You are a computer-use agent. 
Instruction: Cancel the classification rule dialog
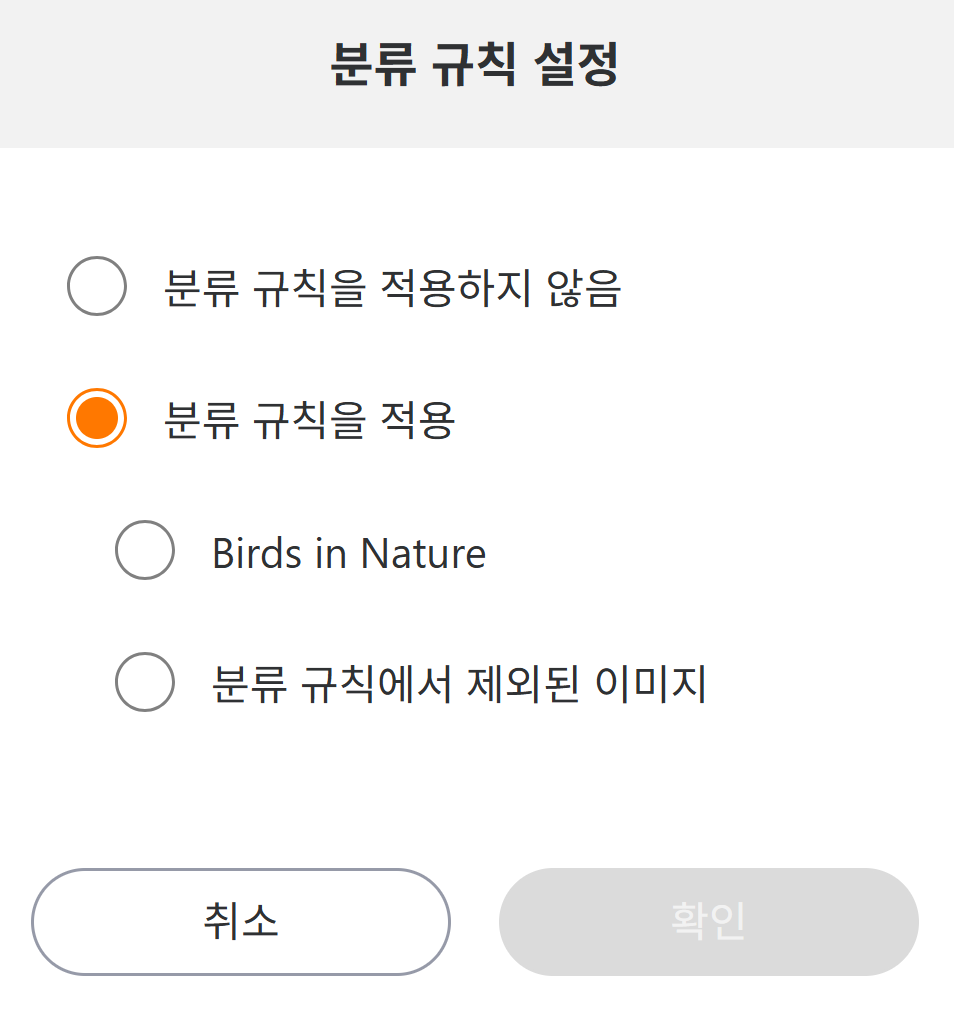240,921
